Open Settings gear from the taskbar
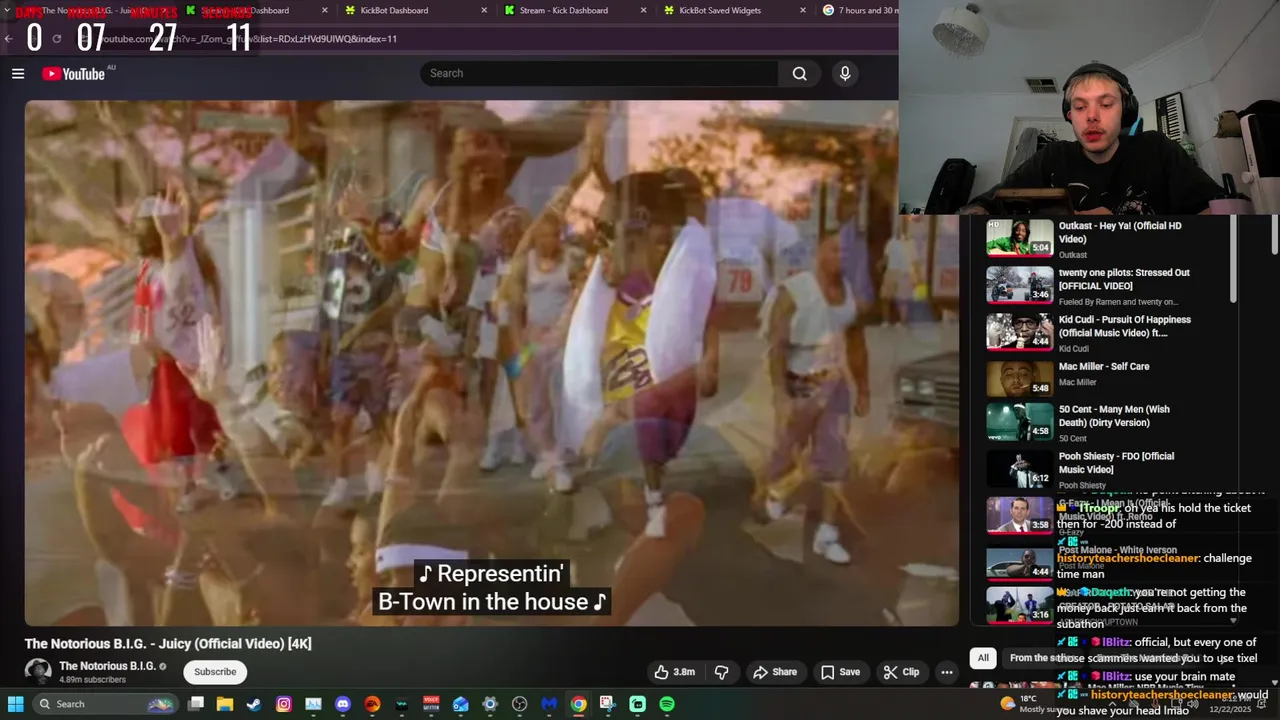The height and width of the screenshot is (720, 1280). 490,704
